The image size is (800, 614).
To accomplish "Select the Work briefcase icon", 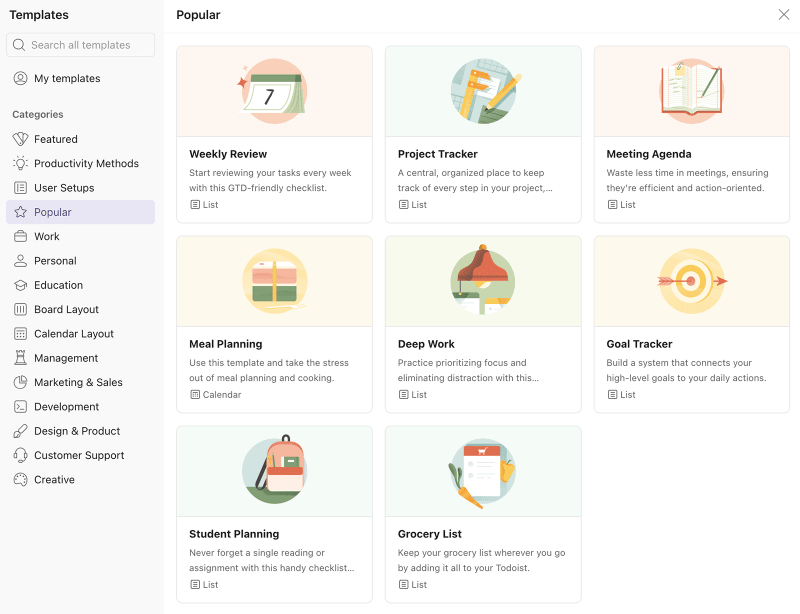I will tap(20, 236).
